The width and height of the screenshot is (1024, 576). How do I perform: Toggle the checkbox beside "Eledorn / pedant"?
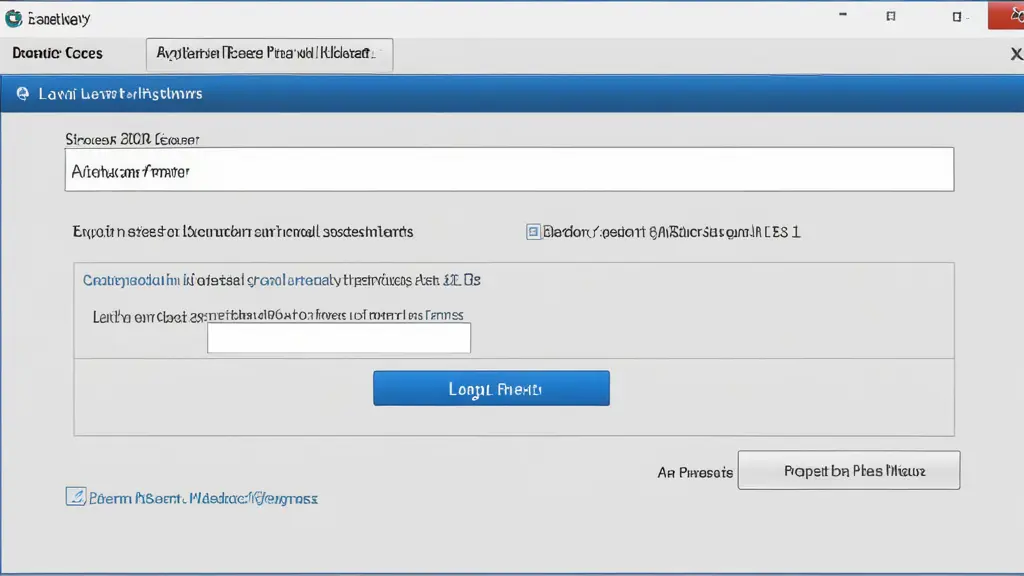pyautogui.click(x=533, y=232)
